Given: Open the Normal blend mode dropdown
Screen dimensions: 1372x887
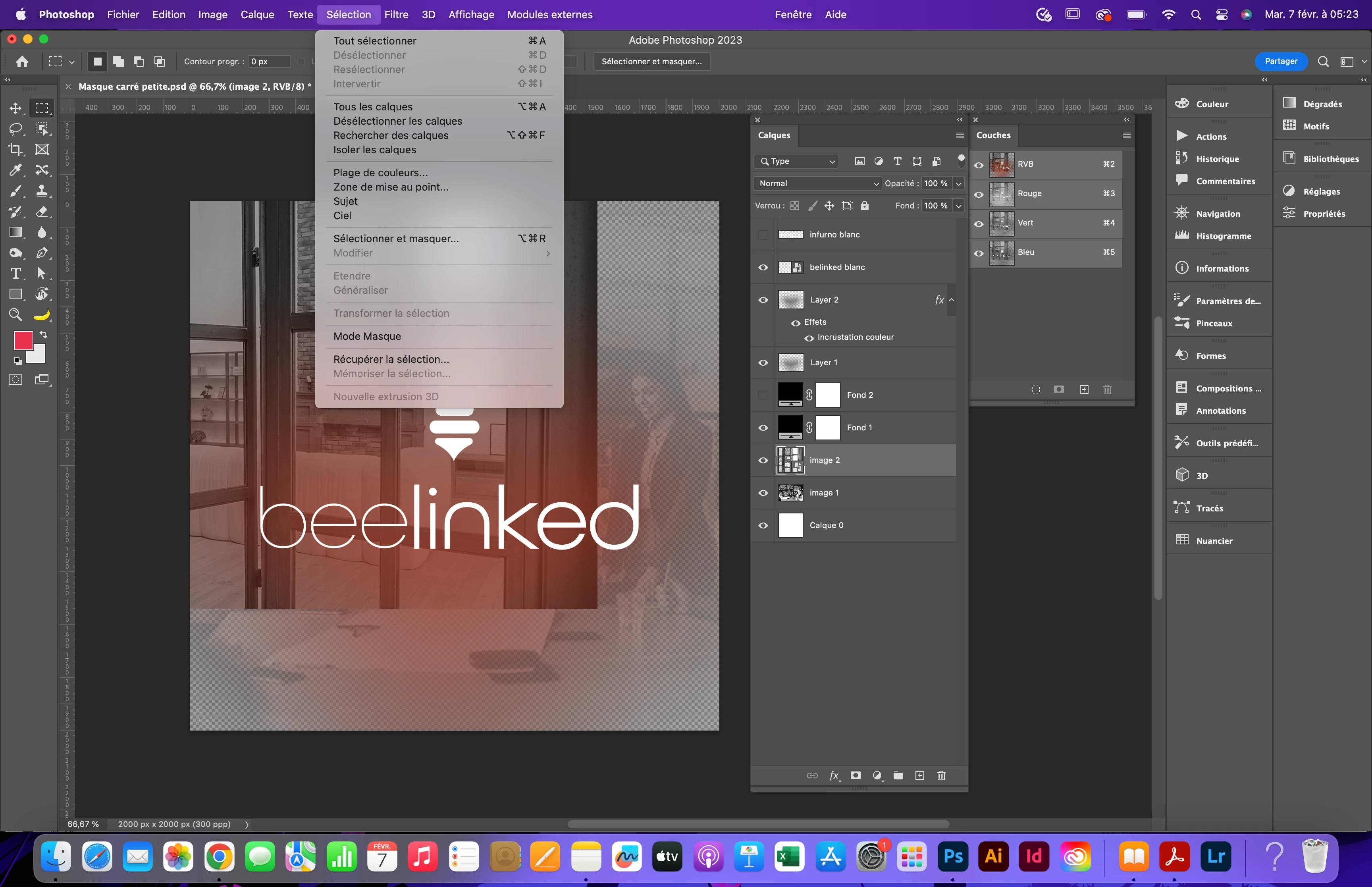Looking at the screenshot, I should click(817, 183).
